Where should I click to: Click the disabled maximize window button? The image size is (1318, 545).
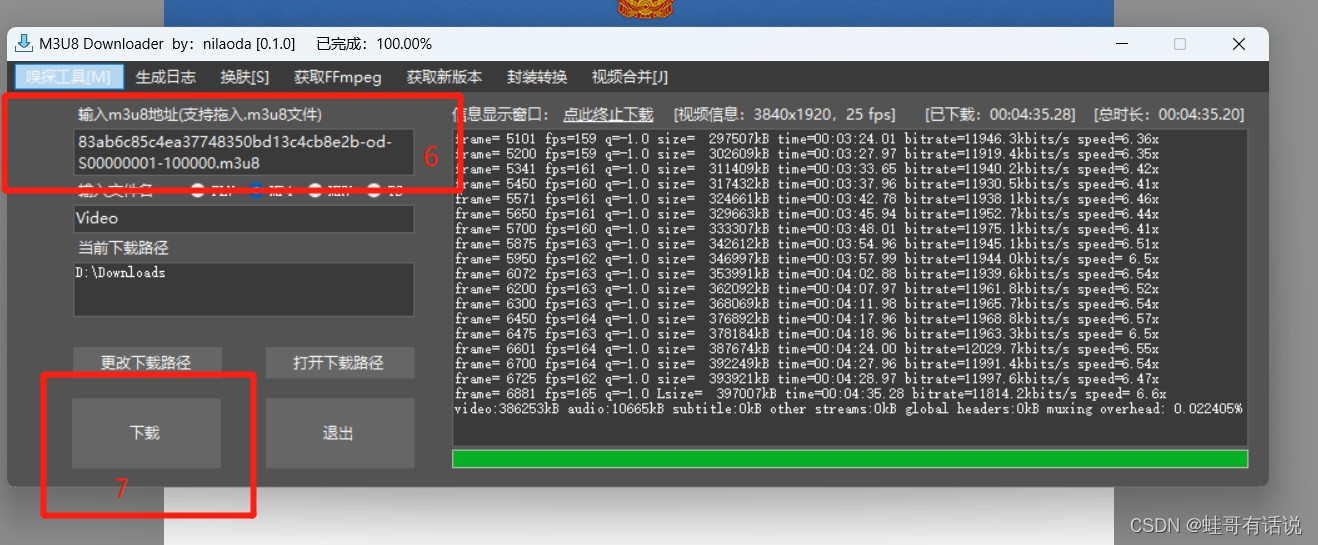coord(1180,44)
